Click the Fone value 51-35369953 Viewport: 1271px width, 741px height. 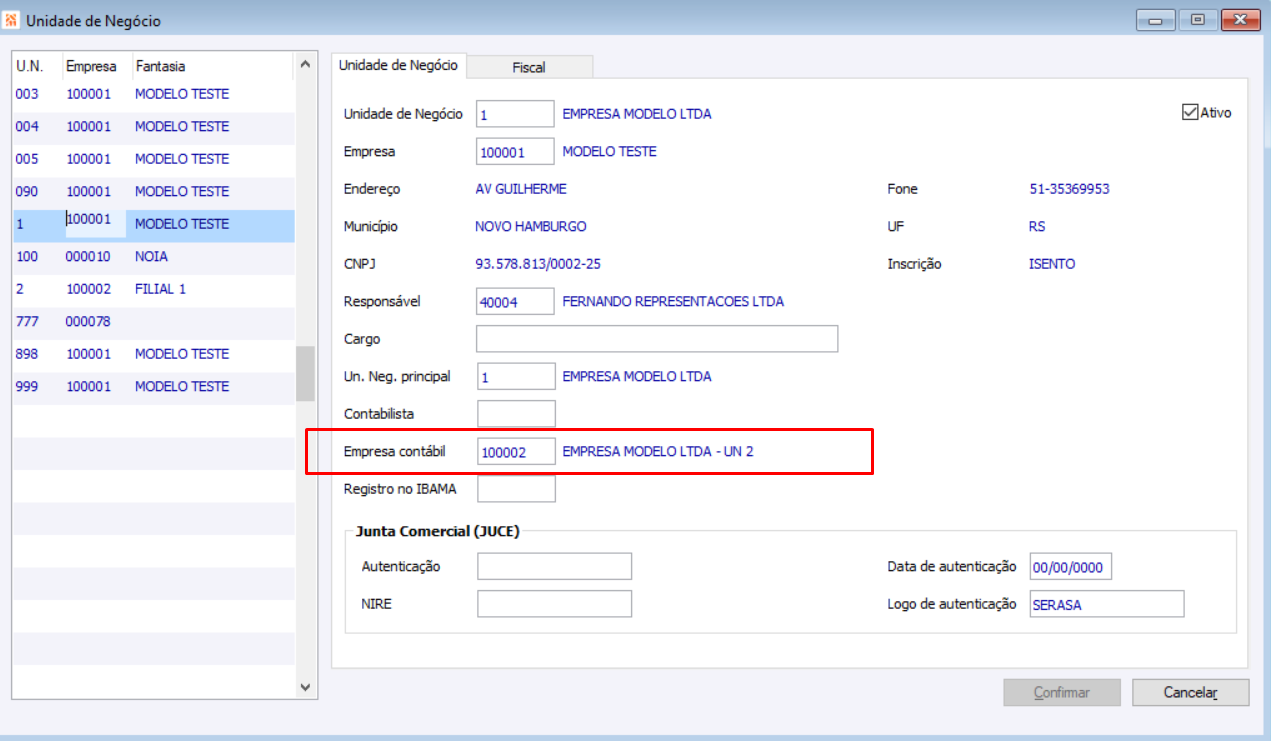point(1069,189)
